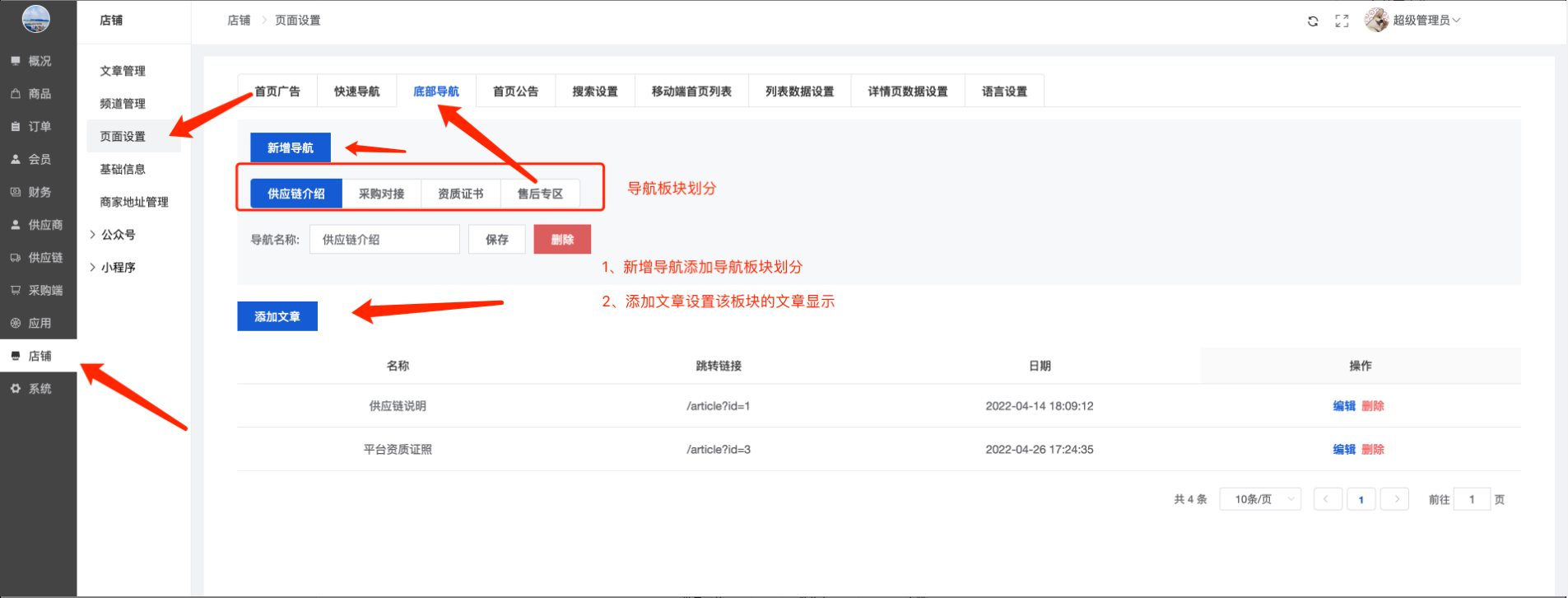Open the 10条/页 page size dropdown
1568x598 pixels.
click(x=1260, y=499)
